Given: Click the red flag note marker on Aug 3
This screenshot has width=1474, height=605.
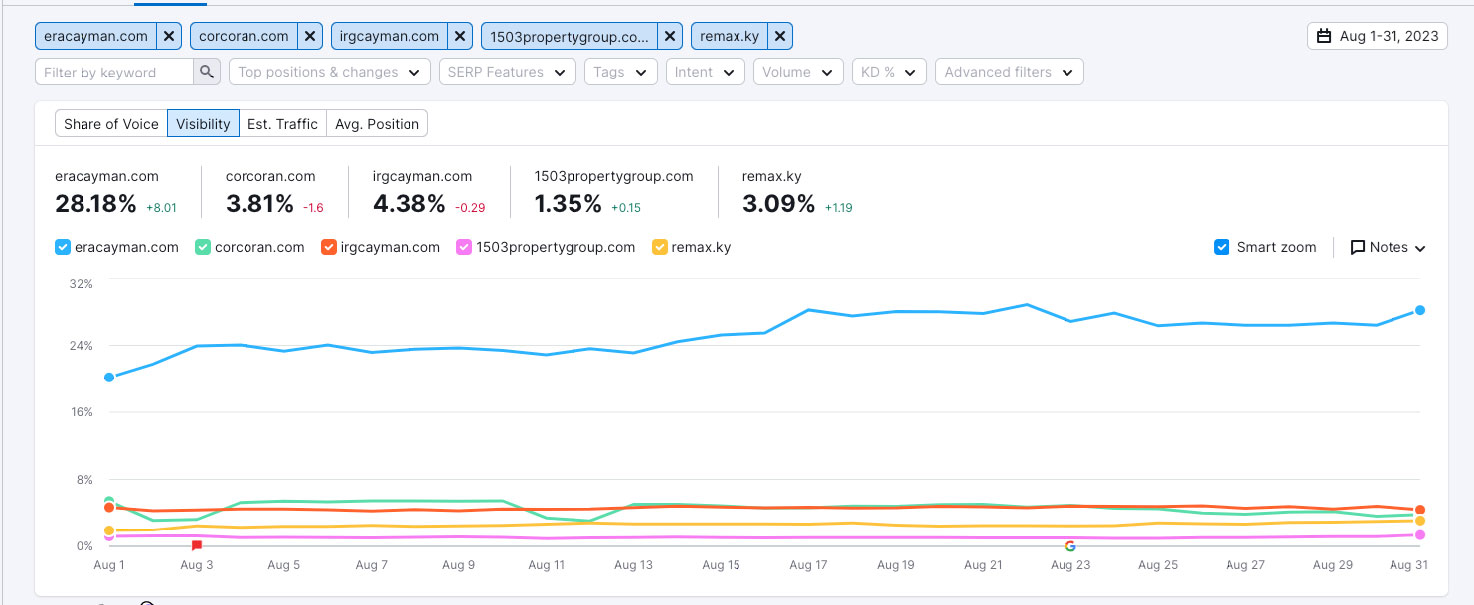Looking at the screenshot, I should (197, 545).
